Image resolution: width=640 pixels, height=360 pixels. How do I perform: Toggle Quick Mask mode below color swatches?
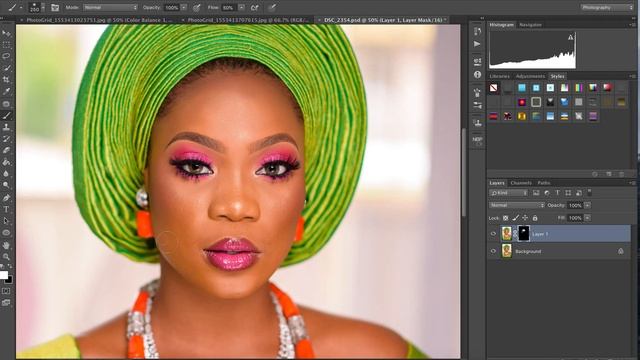[6, 291]
